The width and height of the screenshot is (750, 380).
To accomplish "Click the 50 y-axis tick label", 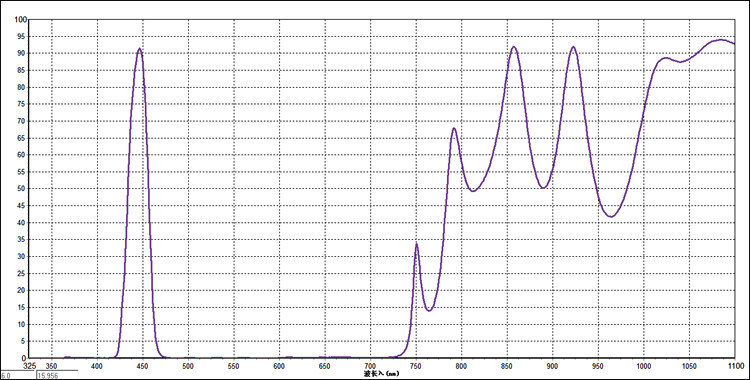I will pos(22,189).
